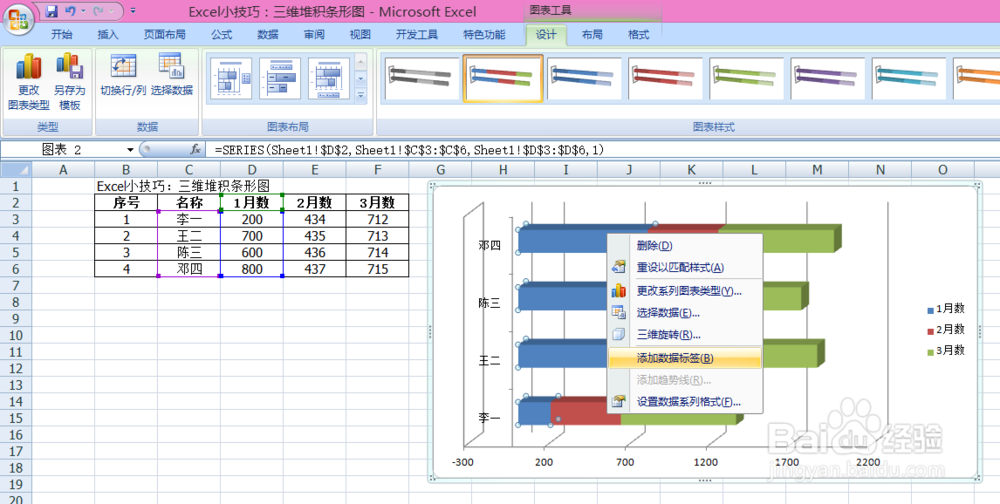Customize the quick access toolbar dropdown
This screenshot has width=1000, height=504.
pos(133,11)
